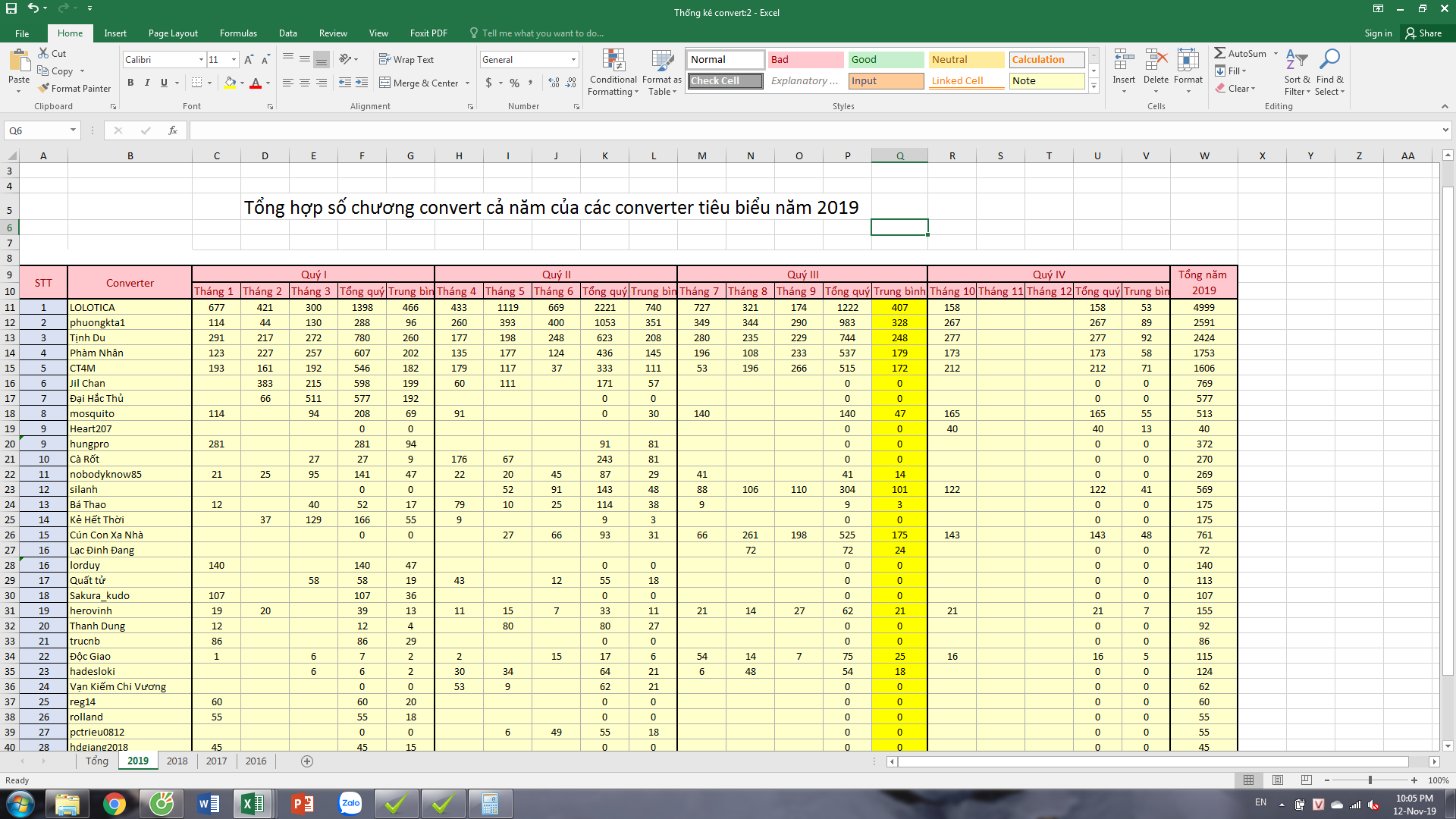This screenshot has width=1456, height=819.
Task: Open the Name Box dropdown arrow
Action: 73,130
